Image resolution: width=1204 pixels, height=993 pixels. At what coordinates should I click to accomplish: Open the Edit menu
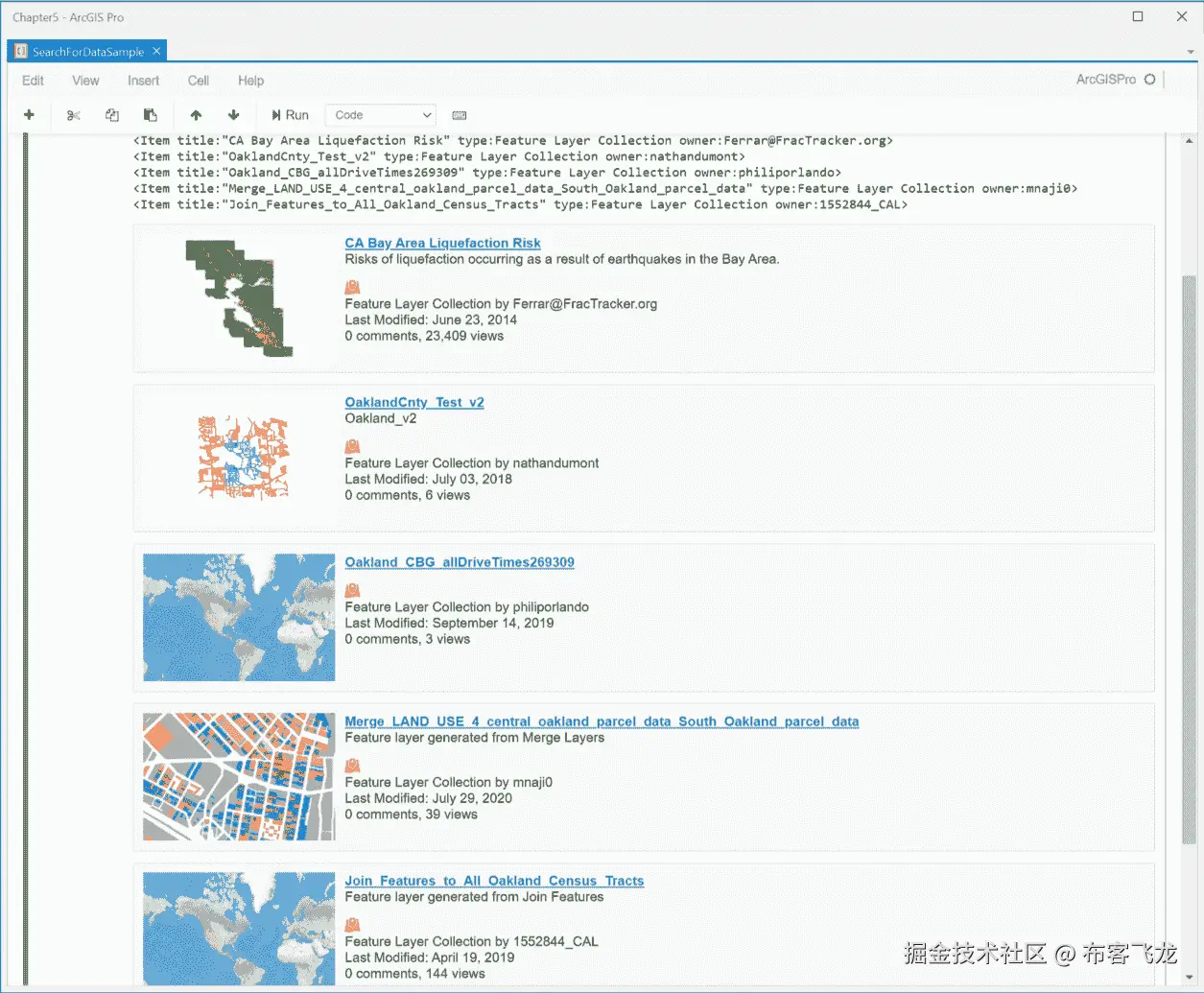(33, 81)
